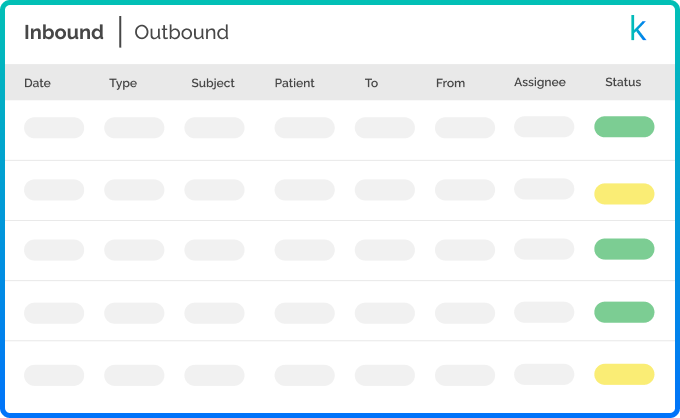Click the yellow status pill in fifth row
Screen dimensions: 680x418
(624, 375)
